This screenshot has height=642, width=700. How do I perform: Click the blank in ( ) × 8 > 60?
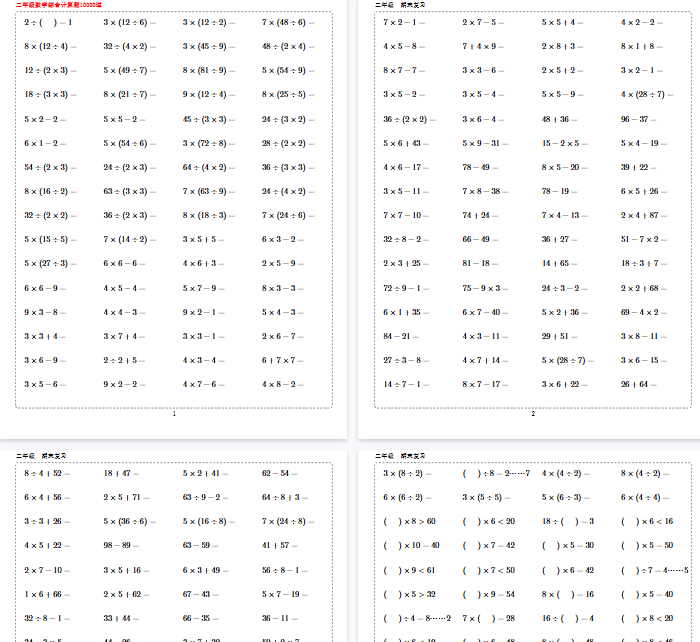tap(391, 521)
